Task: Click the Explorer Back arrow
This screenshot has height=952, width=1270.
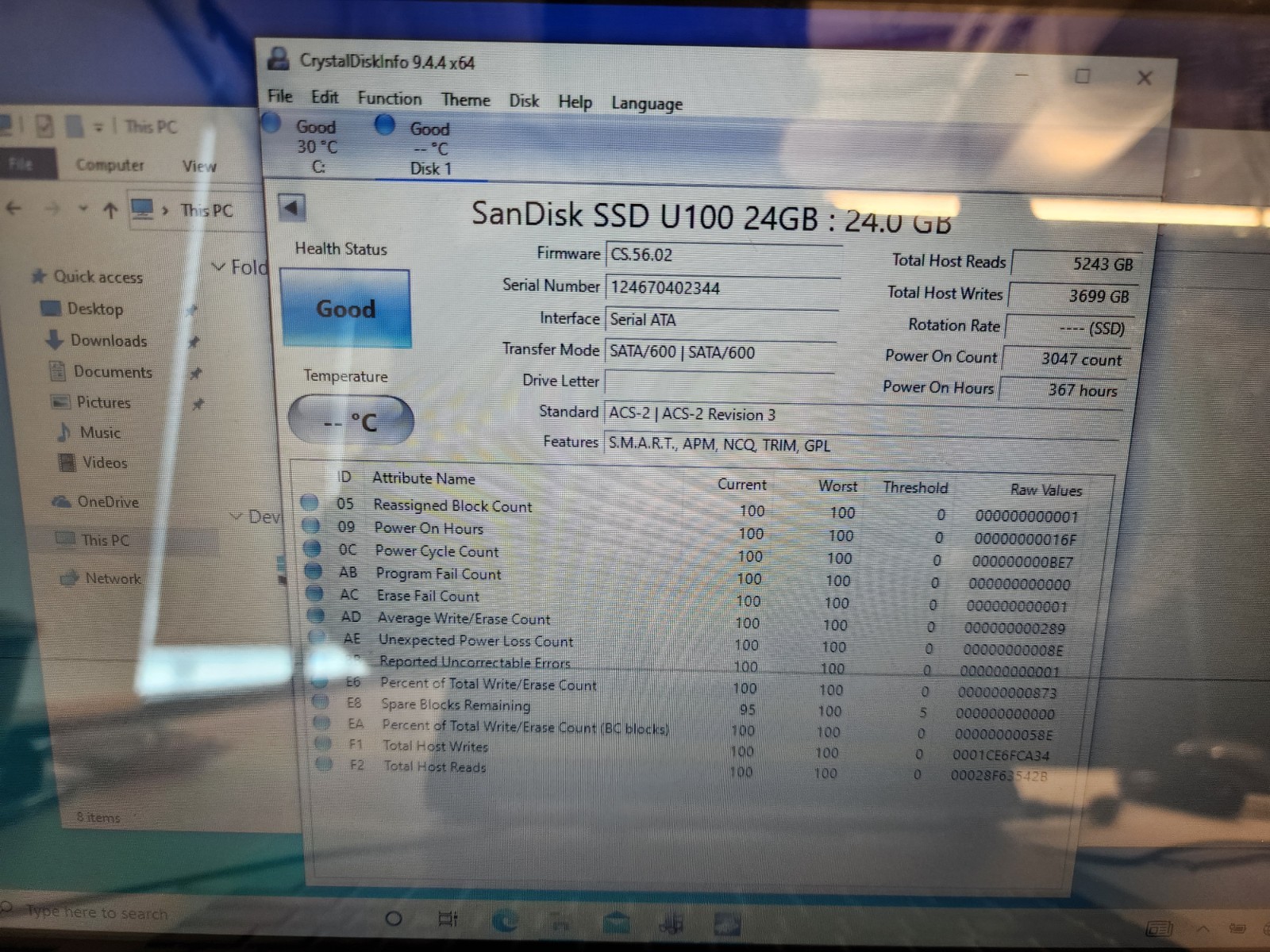Action: (x=14, y=209)
